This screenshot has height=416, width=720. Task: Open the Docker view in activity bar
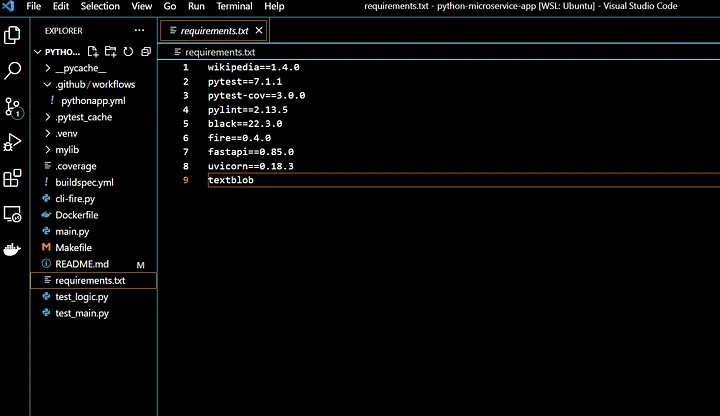pyautogui.click(x=12, y=249)
